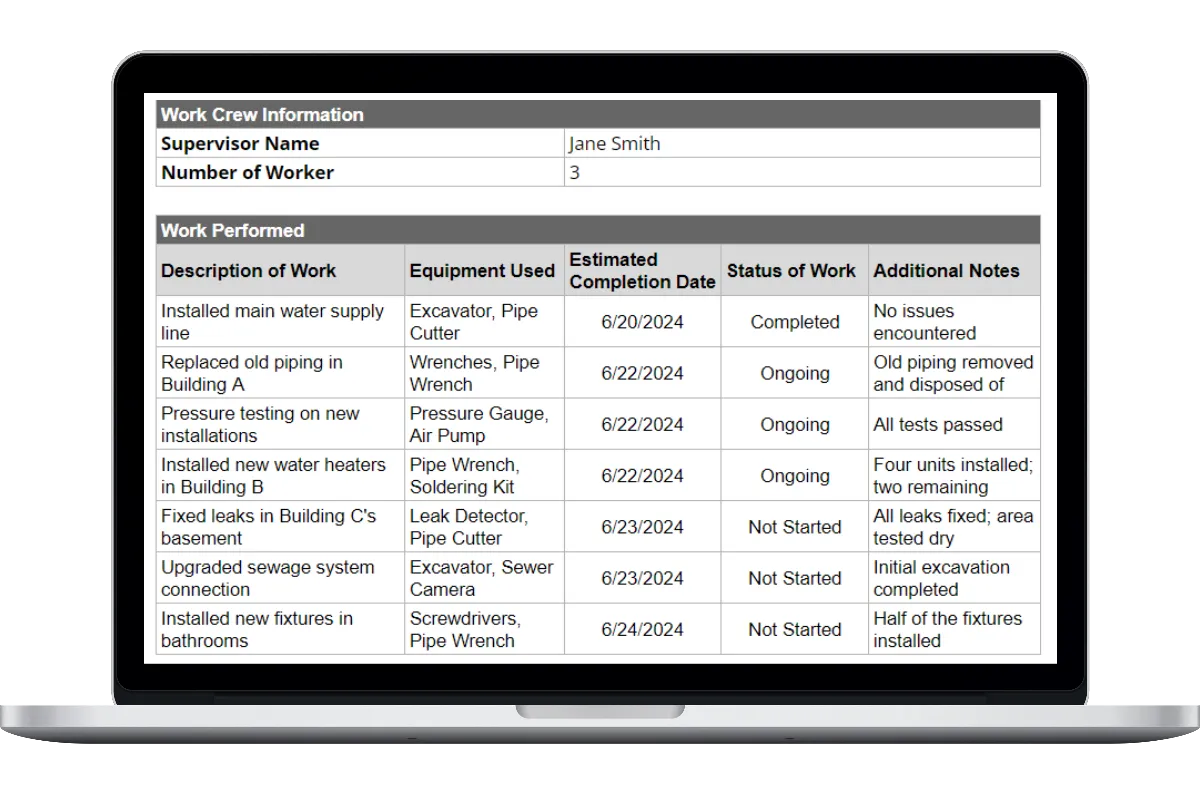Click the Equipment Used column header

click(x=482, y=271)
